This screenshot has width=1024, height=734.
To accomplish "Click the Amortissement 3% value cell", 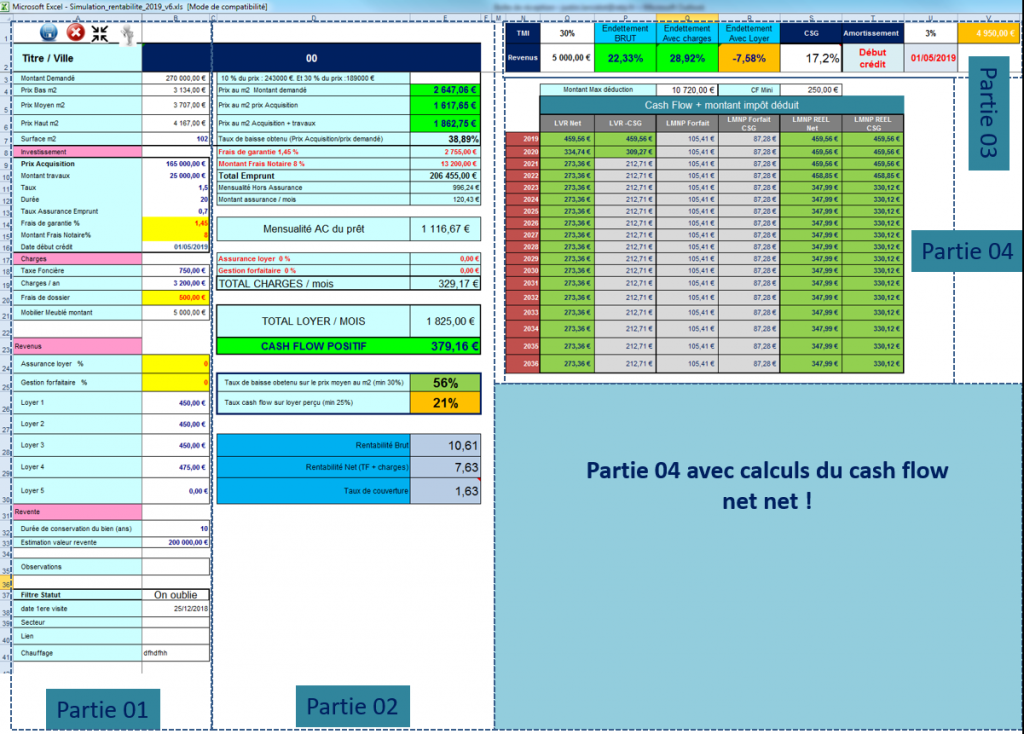I will point(931,33).
